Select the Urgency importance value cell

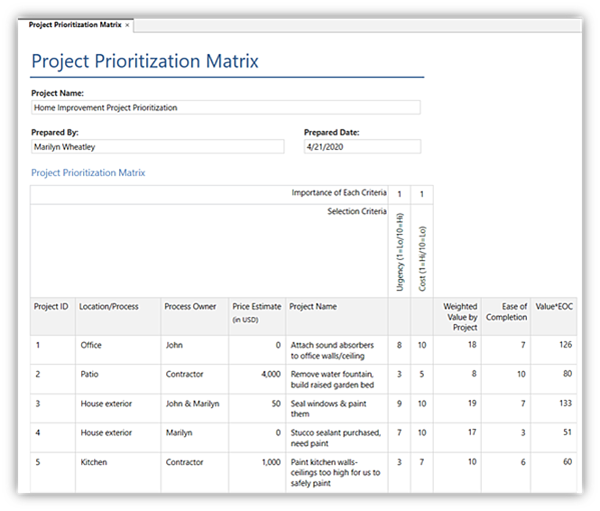coord(399,194)
